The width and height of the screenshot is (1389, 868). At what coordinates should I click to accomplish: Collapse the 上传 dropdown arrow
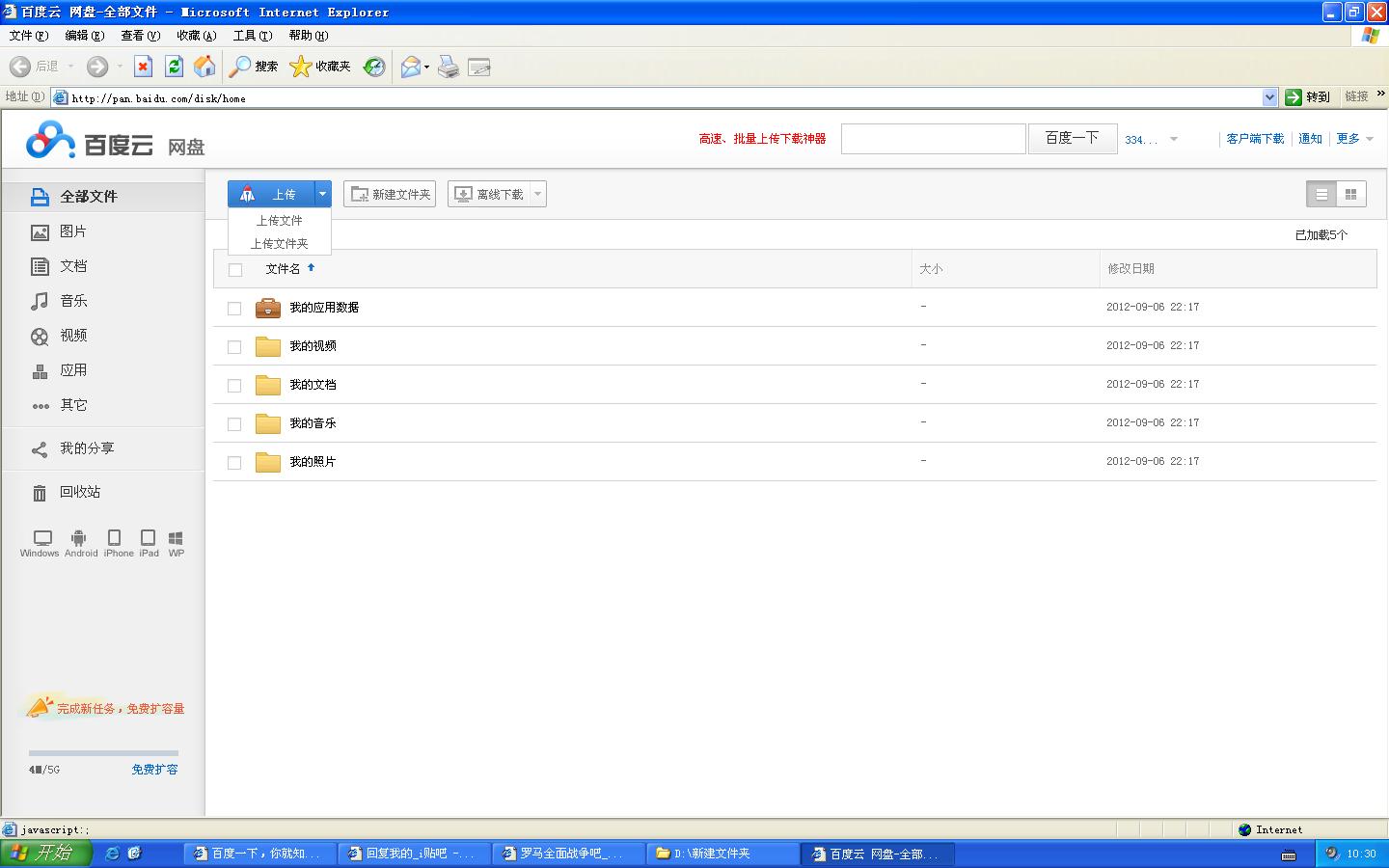[x=323, y=194]
